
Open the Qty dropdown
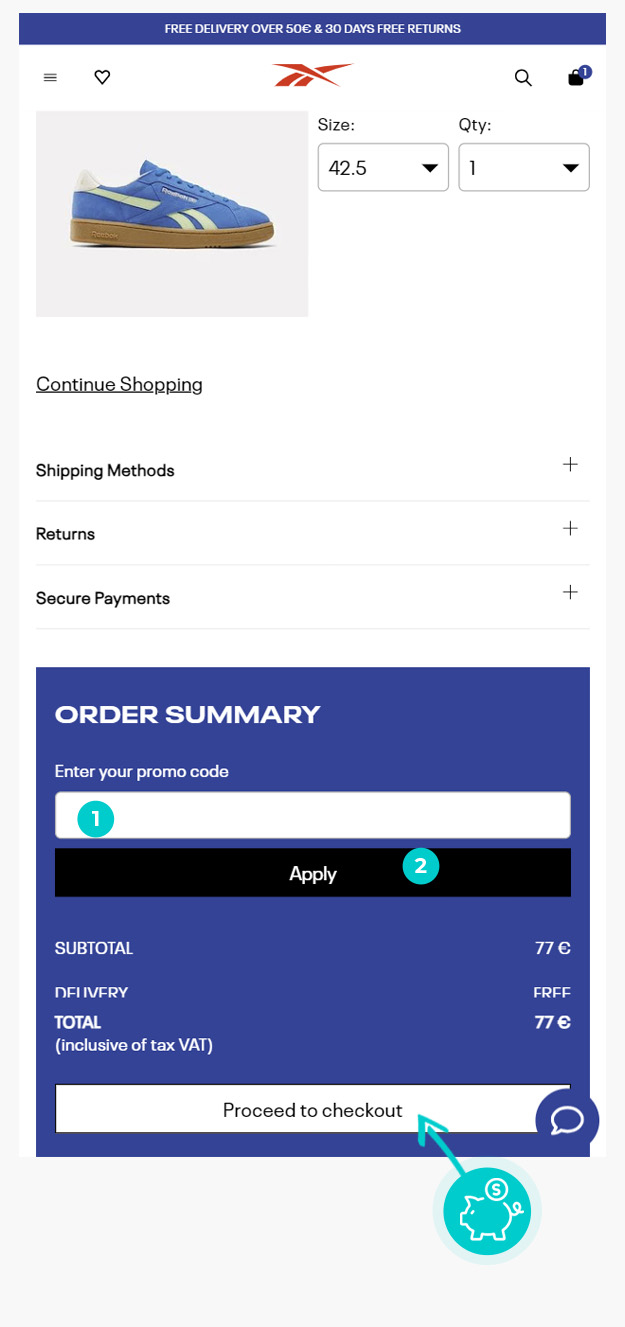[524, 168]
